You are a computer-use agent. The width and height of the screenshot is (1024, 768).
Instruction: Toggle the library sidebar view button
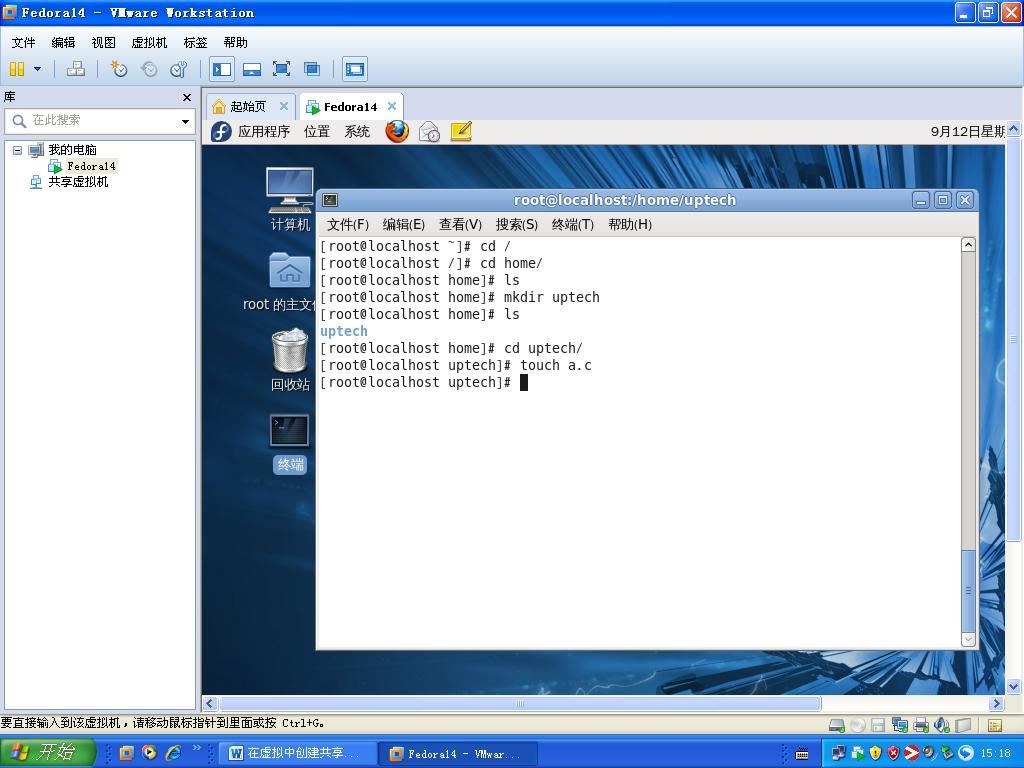(x=222, y=69)
